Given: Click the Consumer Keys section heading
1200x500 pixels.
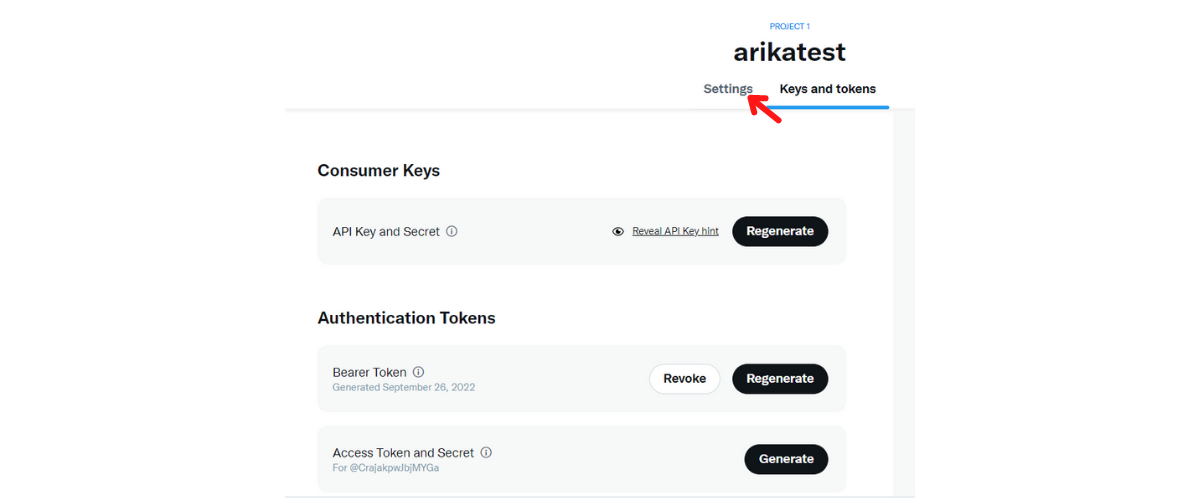Looking at the screenshot, I should pyautogui.click(x=379, y=170).
